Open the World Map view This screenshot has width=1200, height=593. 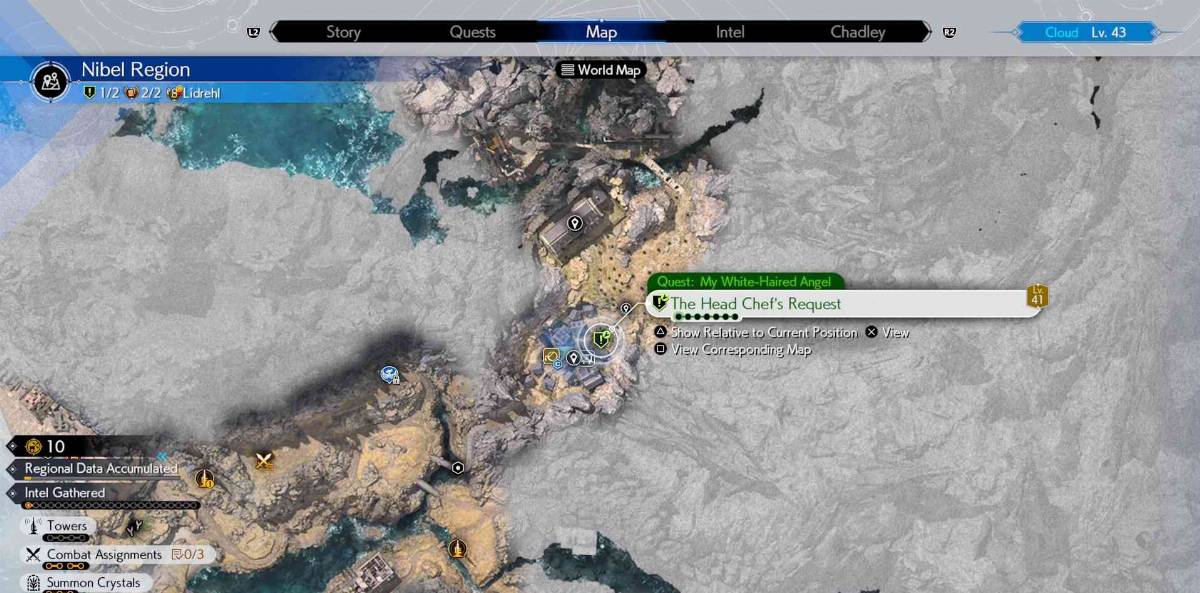(601, 70)
